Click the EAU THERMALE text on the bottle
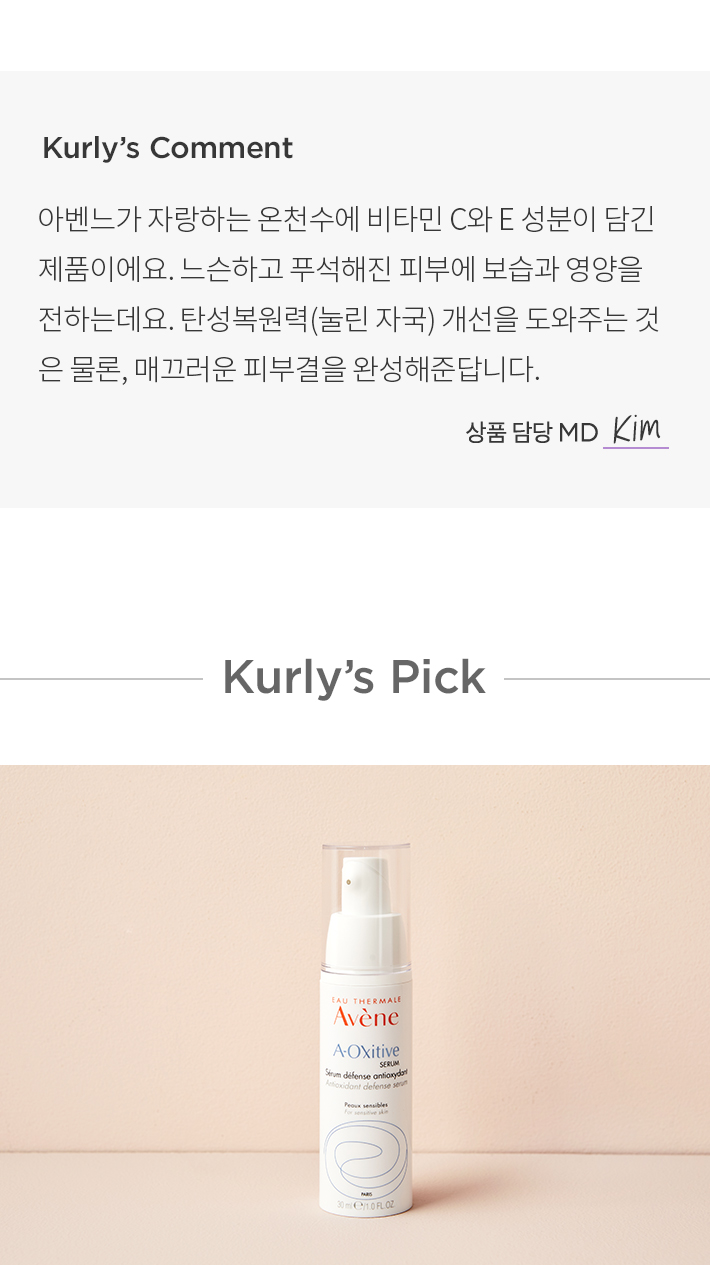710x1265 pixels. [x=365, y=998]
